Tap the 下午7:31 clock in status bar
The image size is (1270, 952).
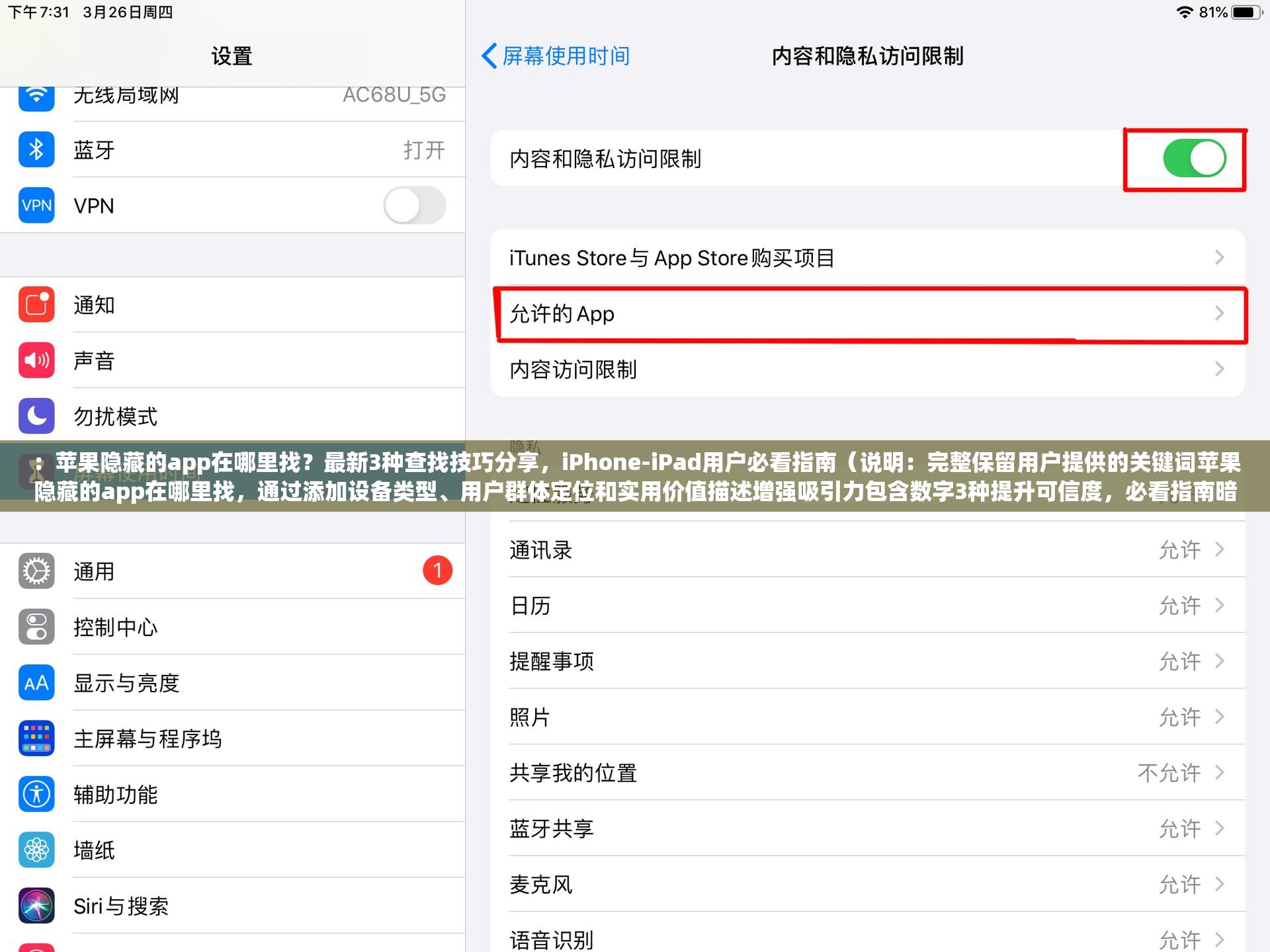point(38,12)
